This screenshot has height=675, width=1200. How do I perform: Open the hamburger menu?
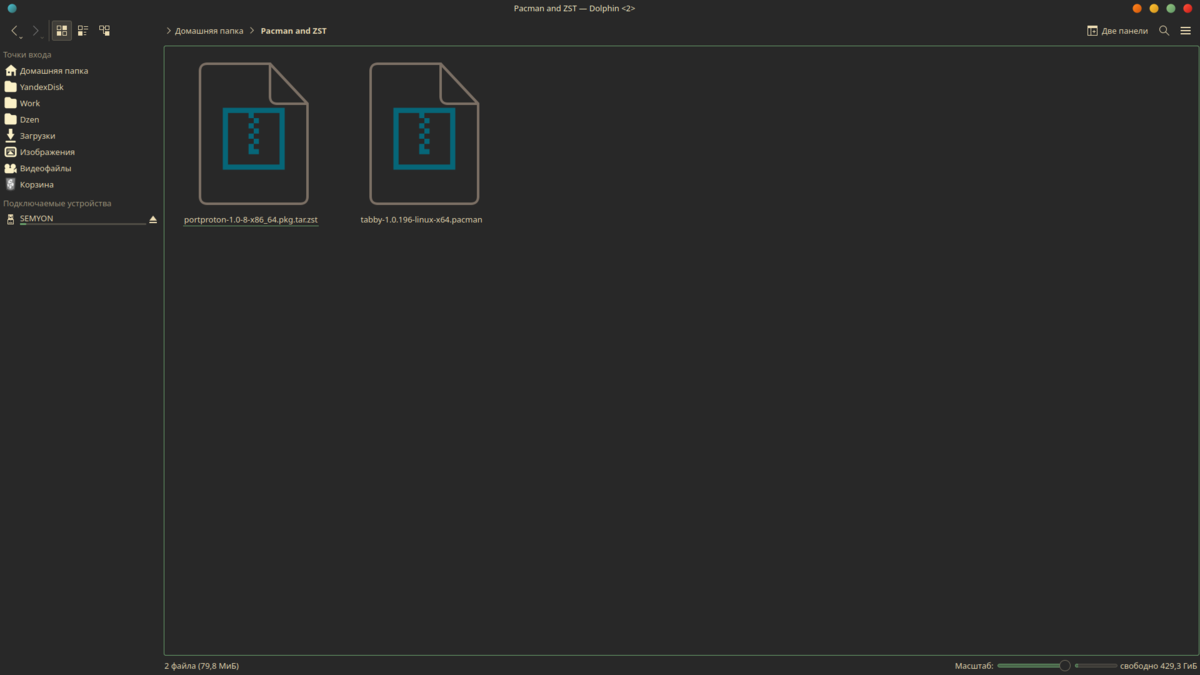tap(1186, 31)
